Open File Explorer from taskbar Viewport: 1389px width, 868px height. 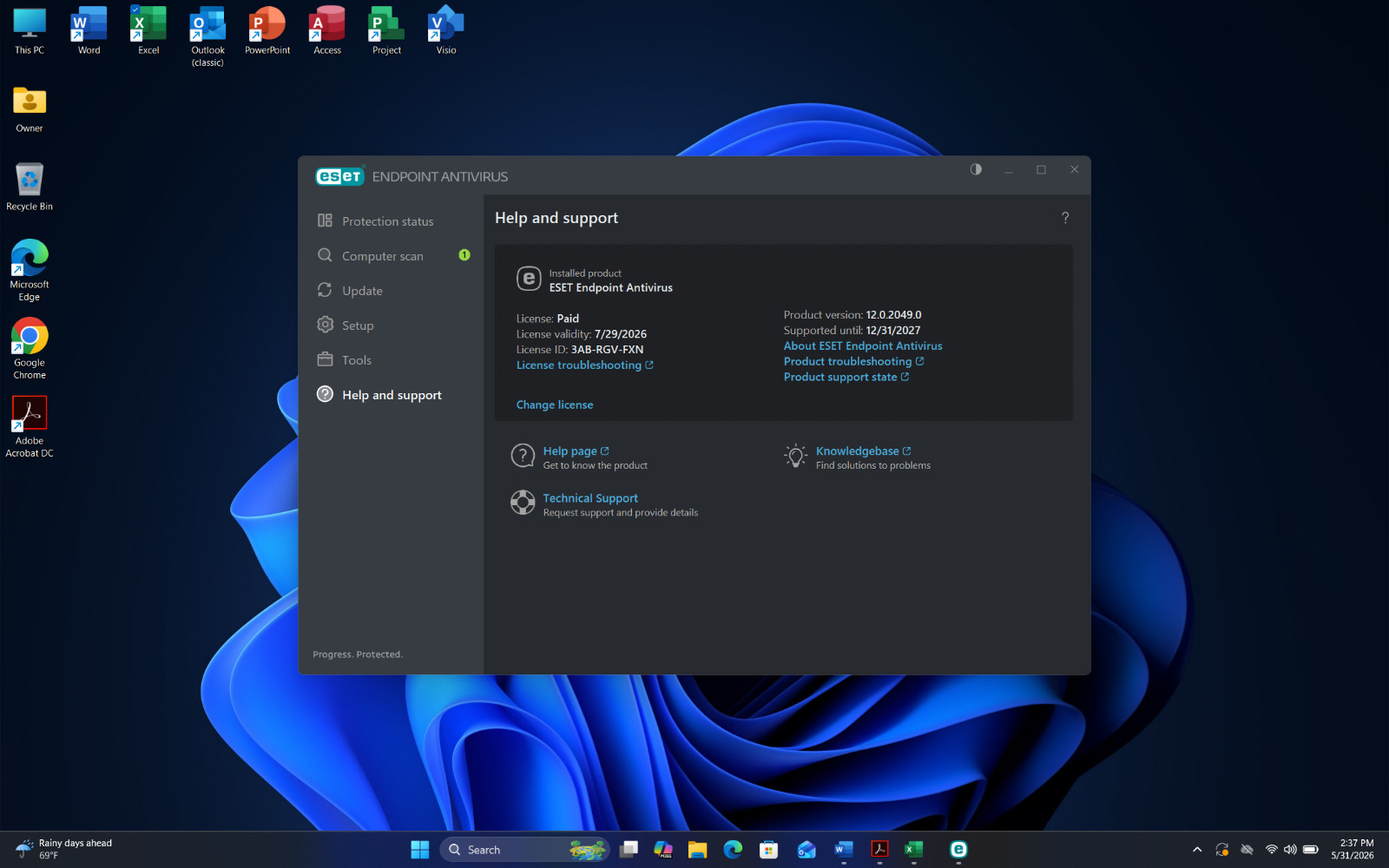click(698, 850)
